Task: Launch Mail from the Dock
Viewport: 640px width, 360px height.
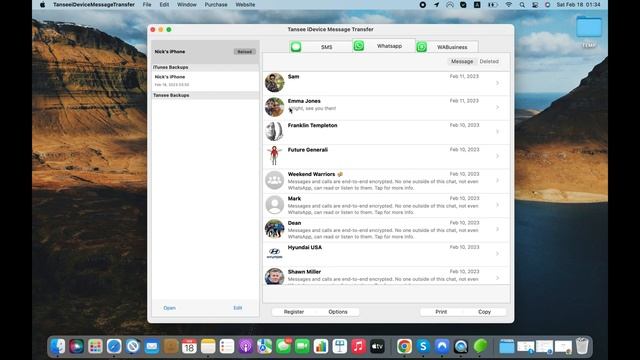Action: [151, 347]
